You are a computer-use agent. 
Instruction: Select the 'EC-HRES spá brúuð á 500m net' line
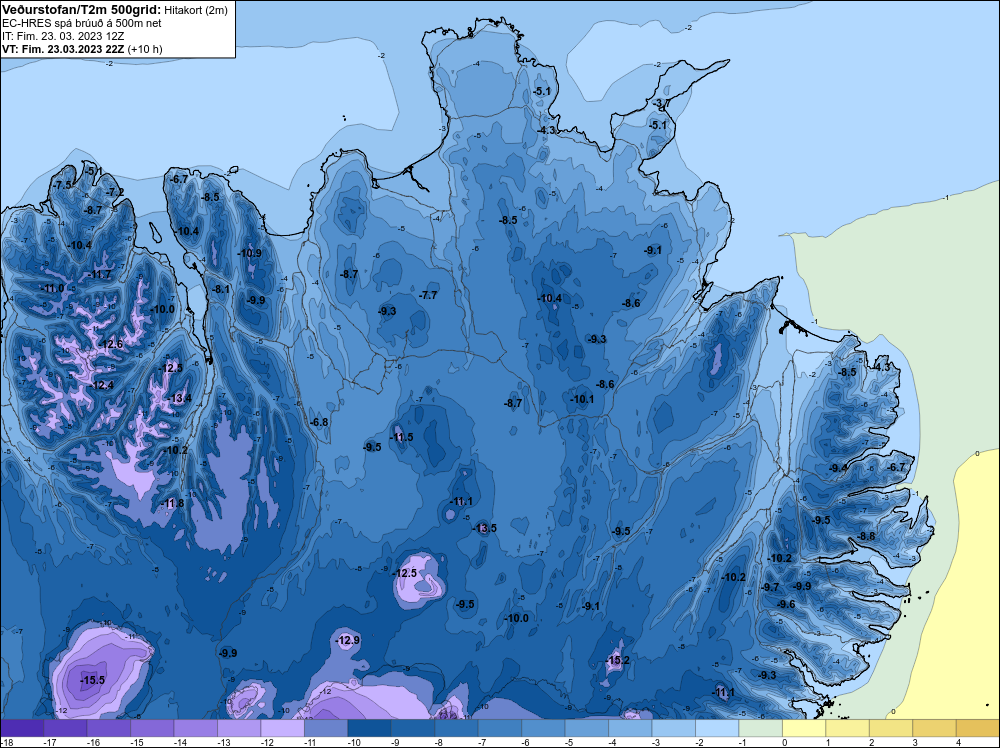(82, 23)
